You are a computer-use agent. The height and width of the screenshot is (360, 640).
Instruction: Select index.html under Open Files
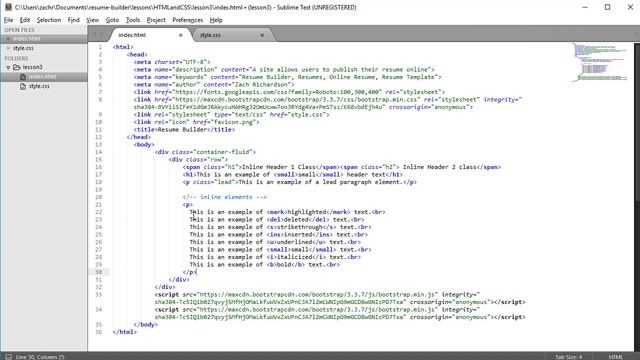(x=27, y=39)
